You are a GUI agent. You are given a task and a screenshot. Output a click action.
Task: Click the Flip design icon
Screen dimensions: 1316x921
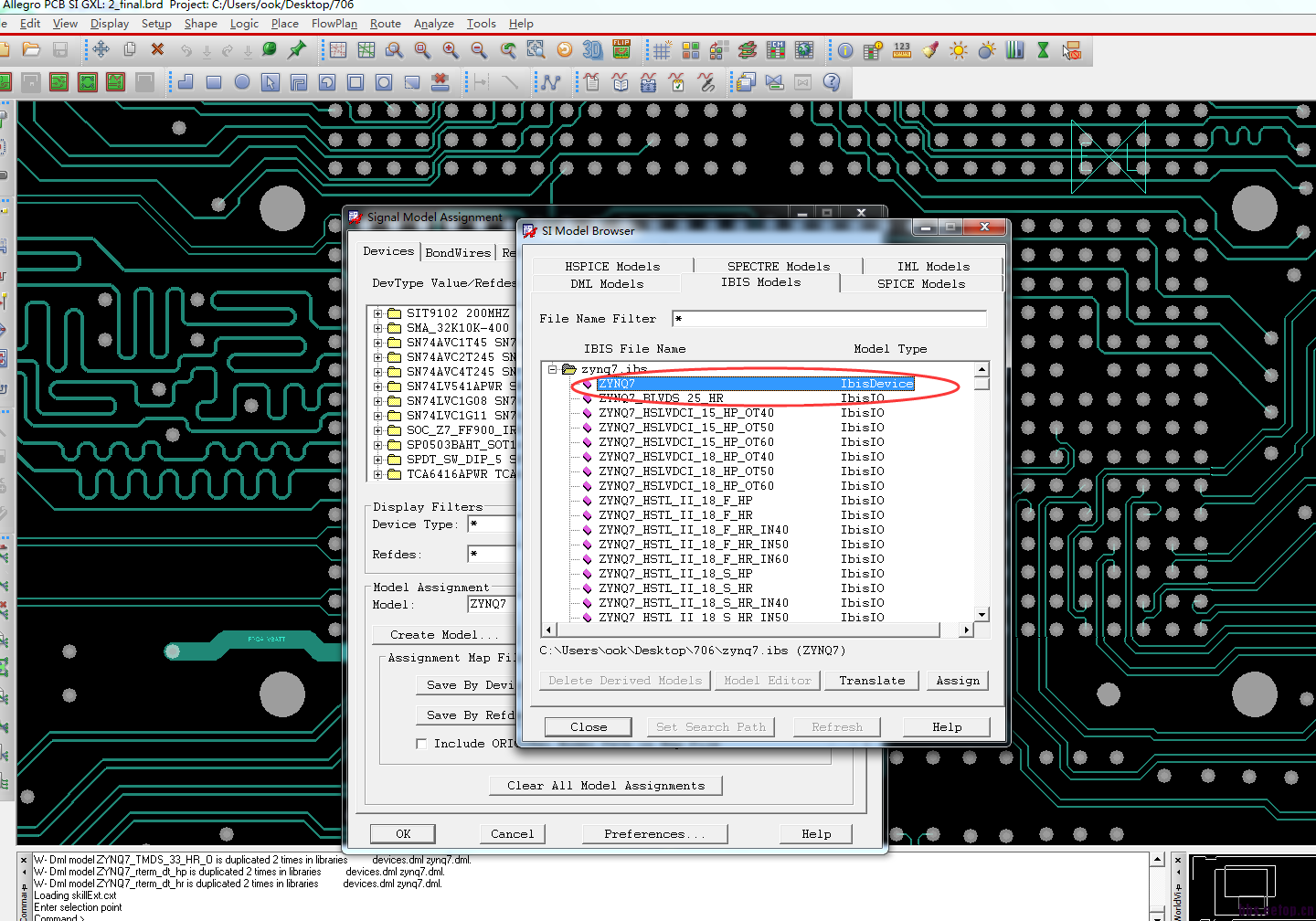tap(621, 50)
